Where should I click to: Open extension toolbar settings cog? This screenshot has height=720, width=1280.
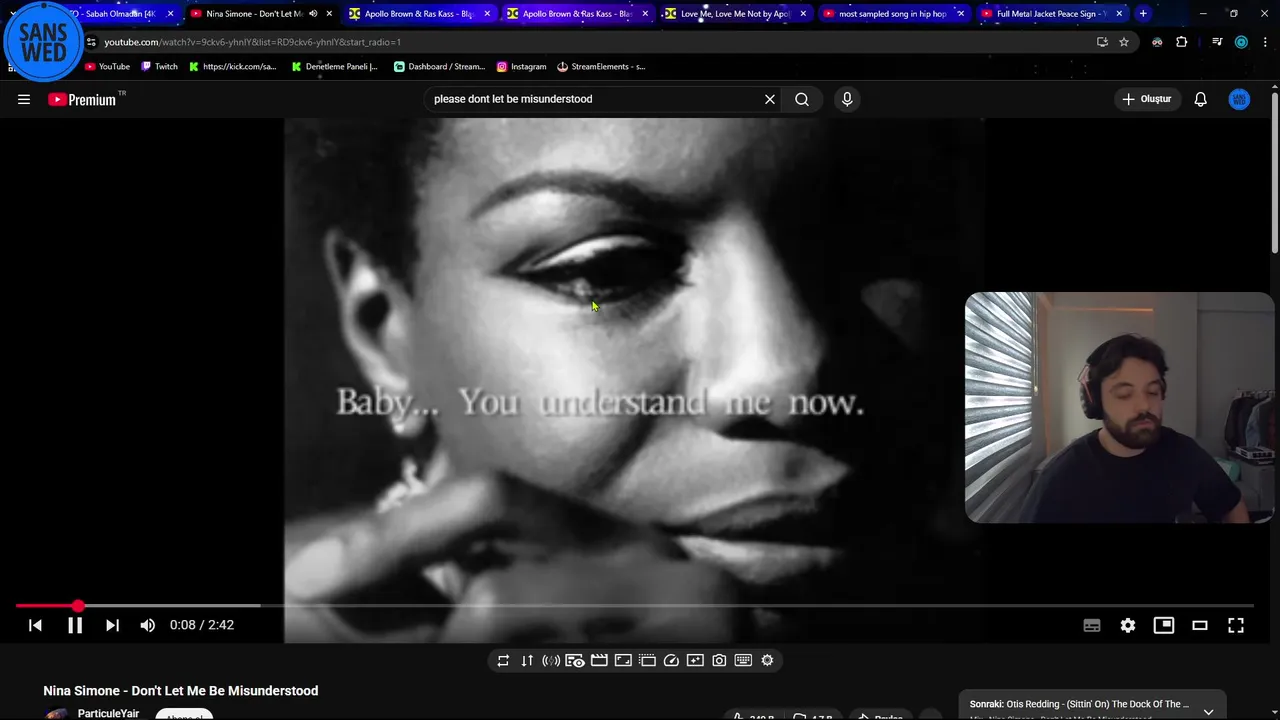767,660
